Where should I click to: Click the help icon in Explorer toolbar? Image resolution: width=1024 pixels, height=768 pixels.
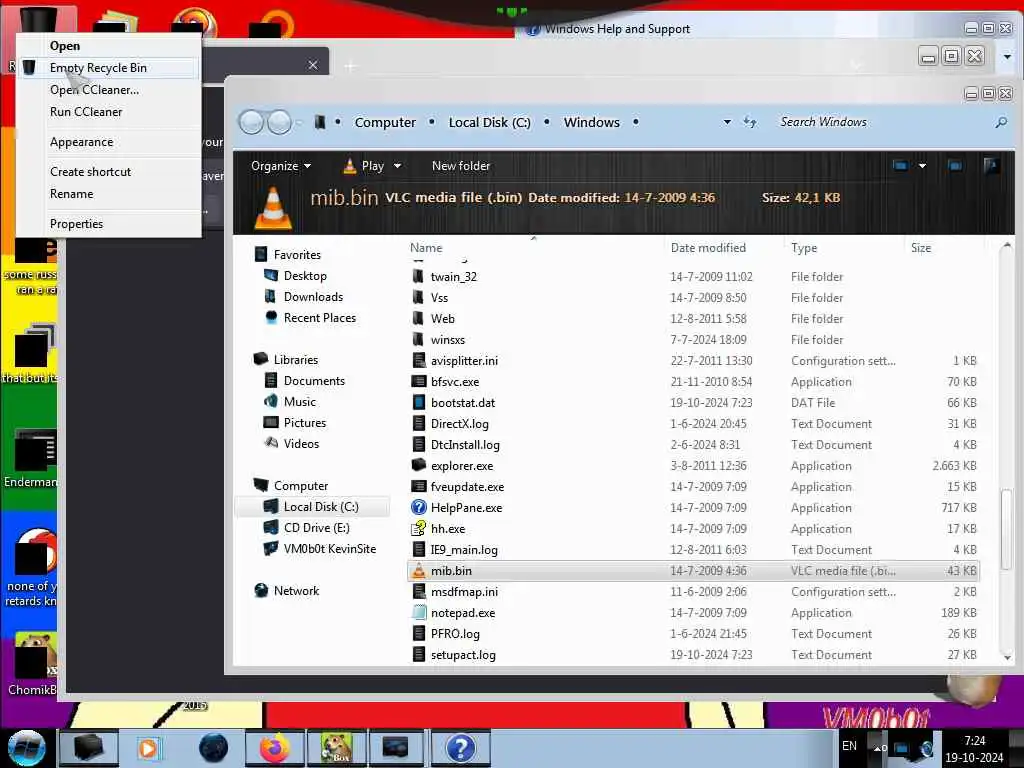pos(991,166)
